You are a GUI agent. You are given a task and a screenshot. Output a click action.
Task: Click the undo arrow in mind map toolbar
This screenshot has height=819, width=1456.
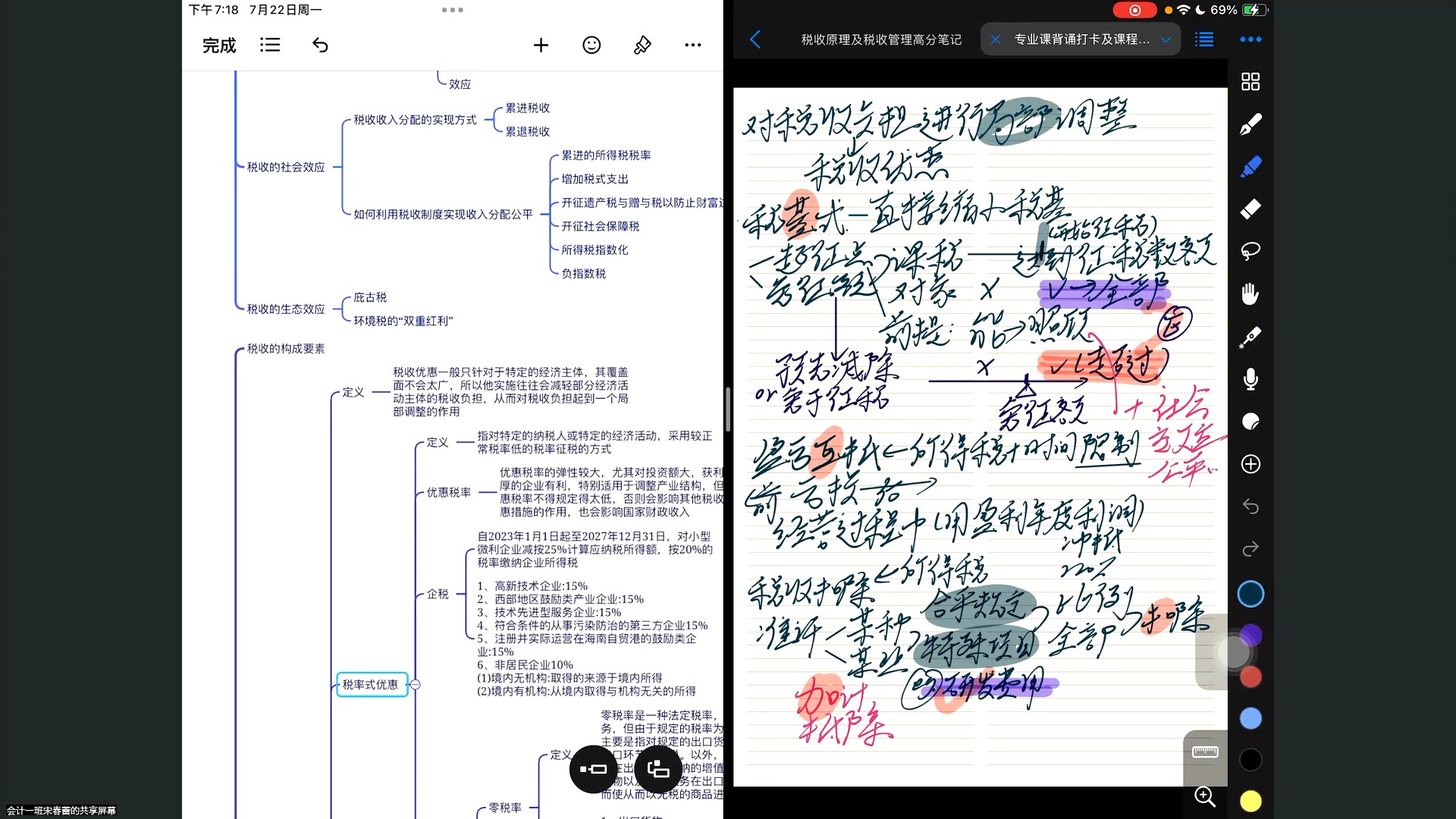[320, 45]
